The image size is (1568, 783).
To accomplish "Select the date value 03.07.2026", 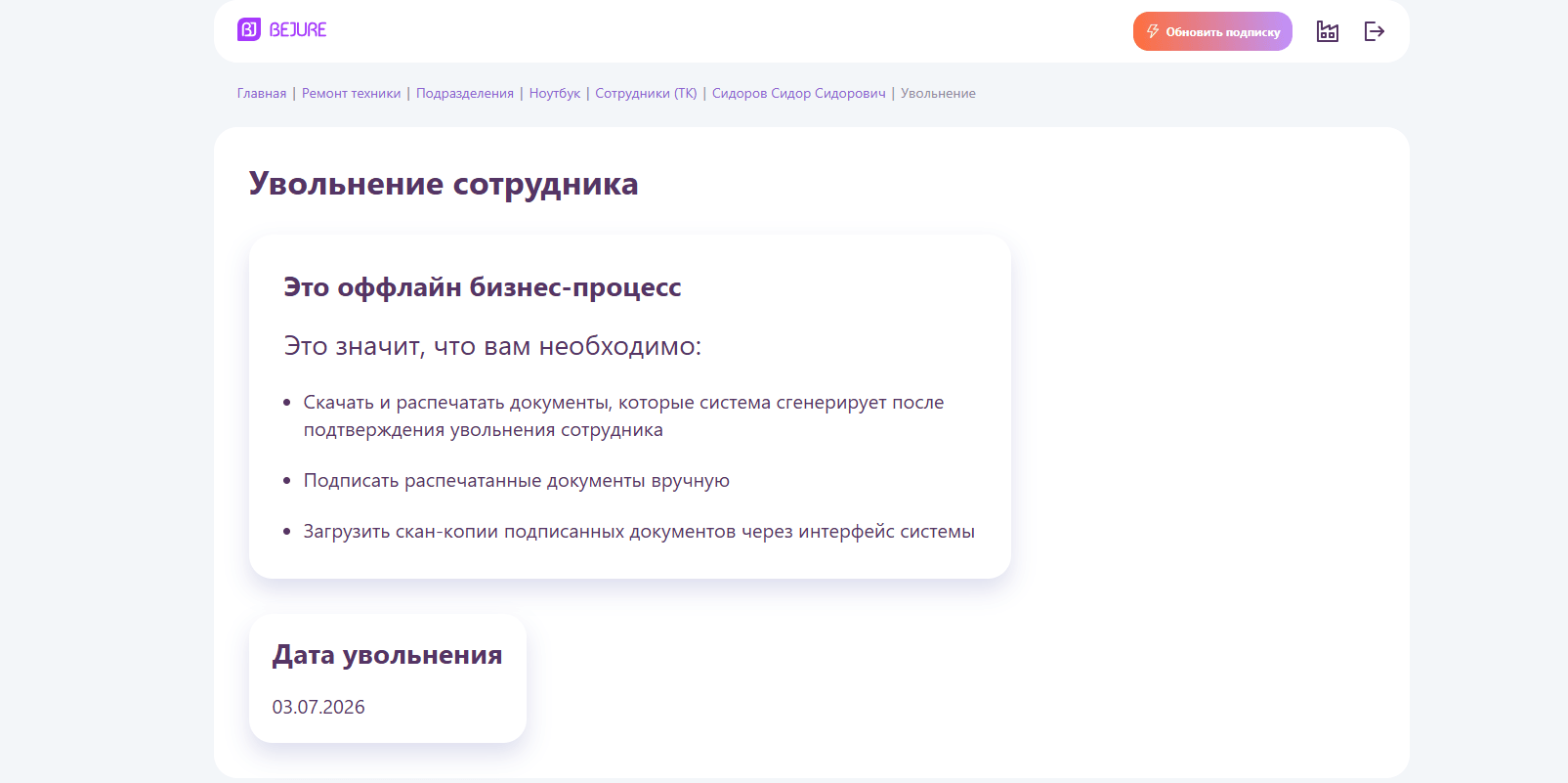I will 318,707.
